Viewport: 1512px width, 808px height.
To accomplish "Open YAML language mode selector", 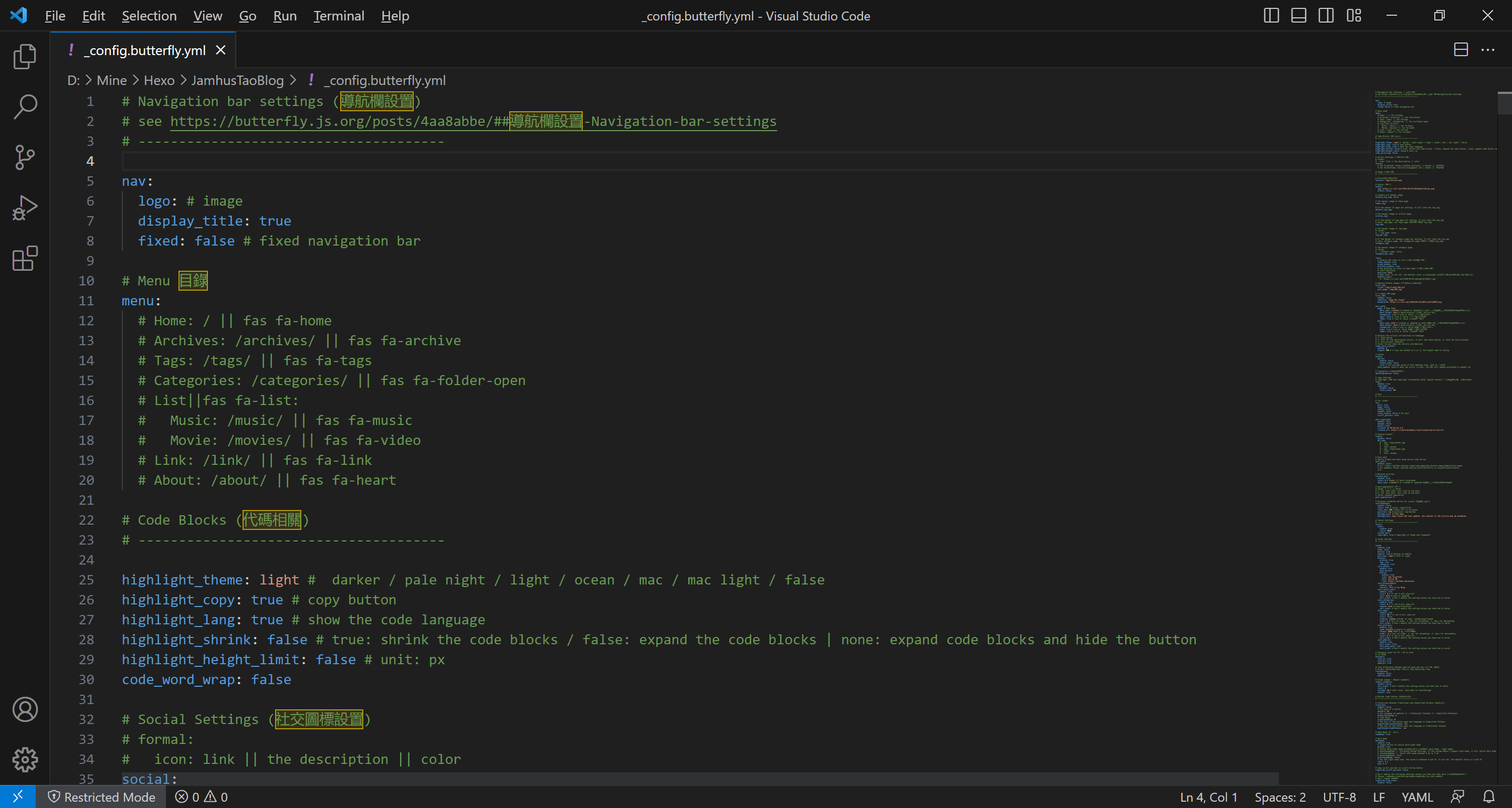I will (x=1417, y=797).
